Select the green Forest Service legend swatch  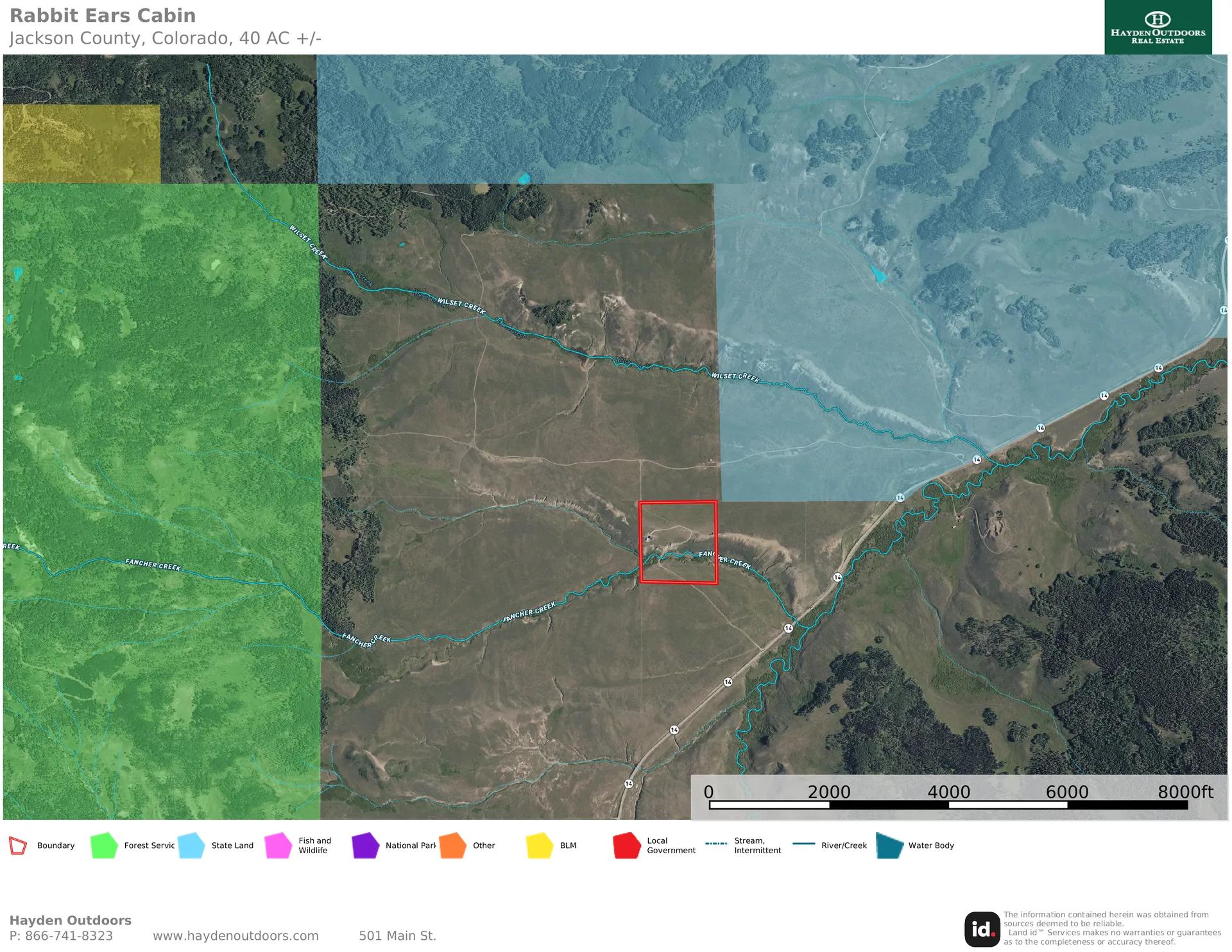click(x=104, y=846)
